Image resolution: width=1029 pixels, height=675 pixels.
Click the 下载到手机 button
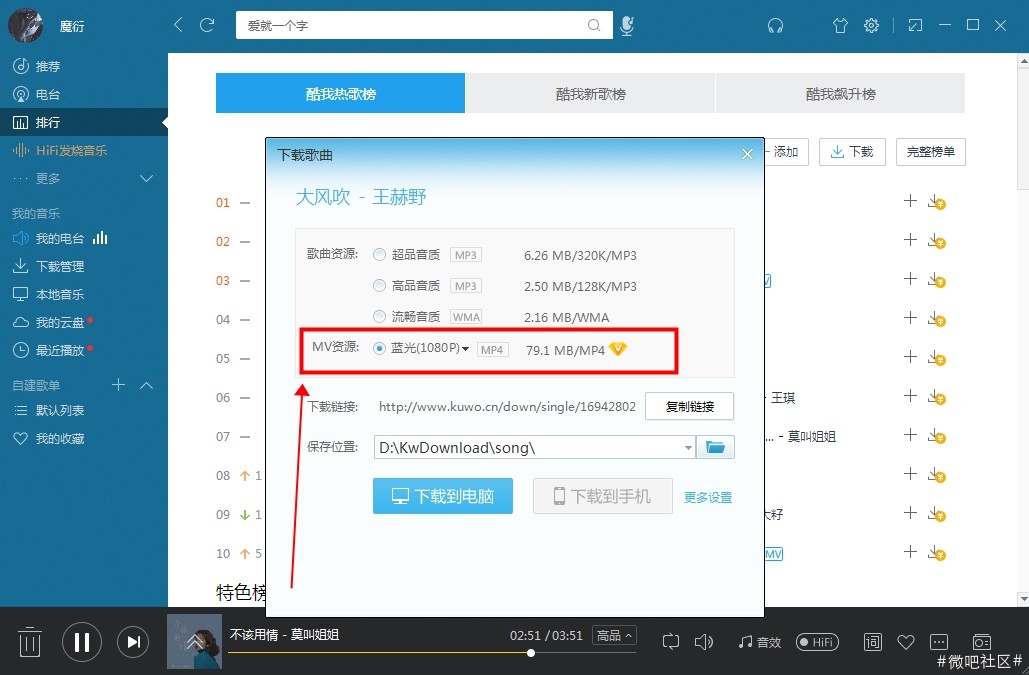click(x=602, y=496)
